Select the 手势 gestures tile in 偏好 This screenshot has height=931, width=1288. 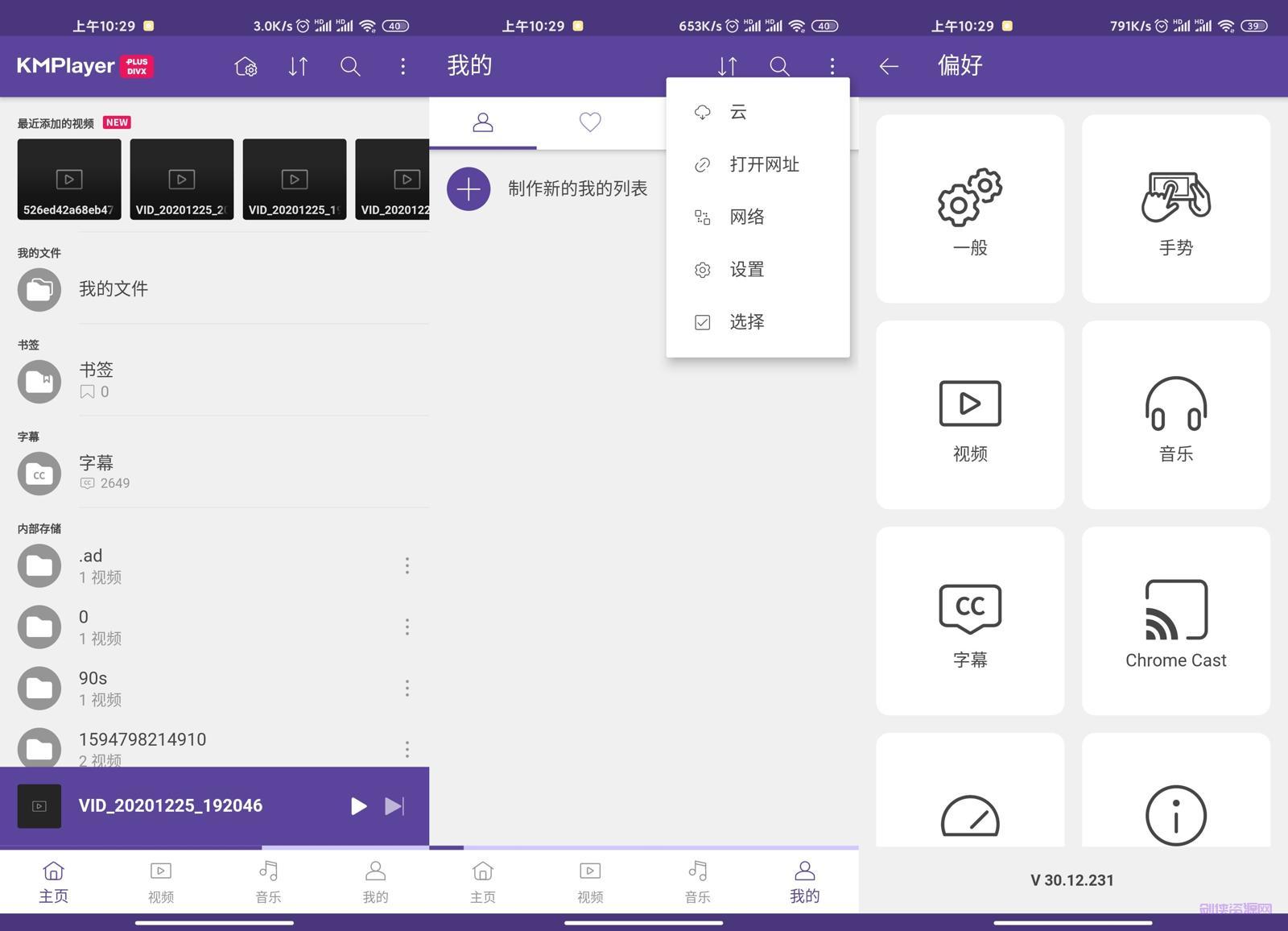coord(1175,208)
